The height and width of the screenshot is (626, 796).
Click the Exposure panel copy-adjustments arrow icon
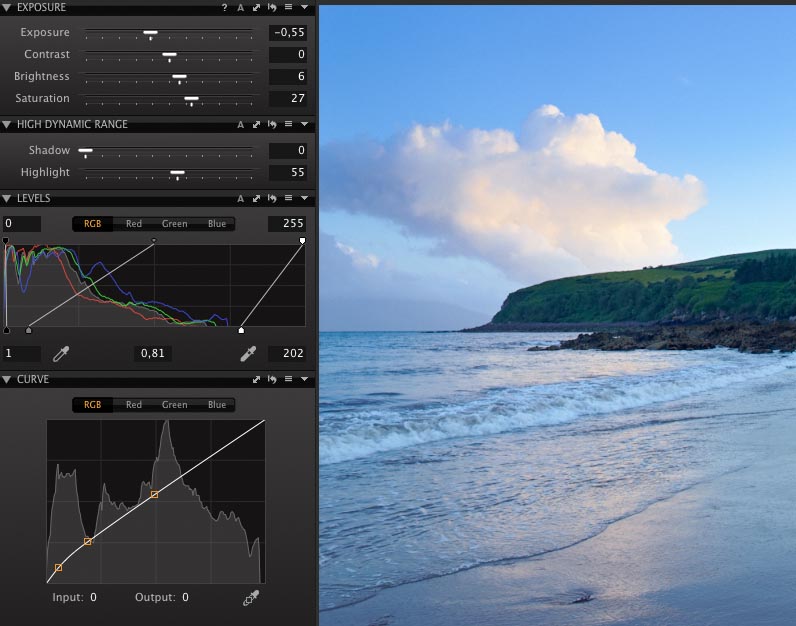pyautogui.click(x=256, y=8)
